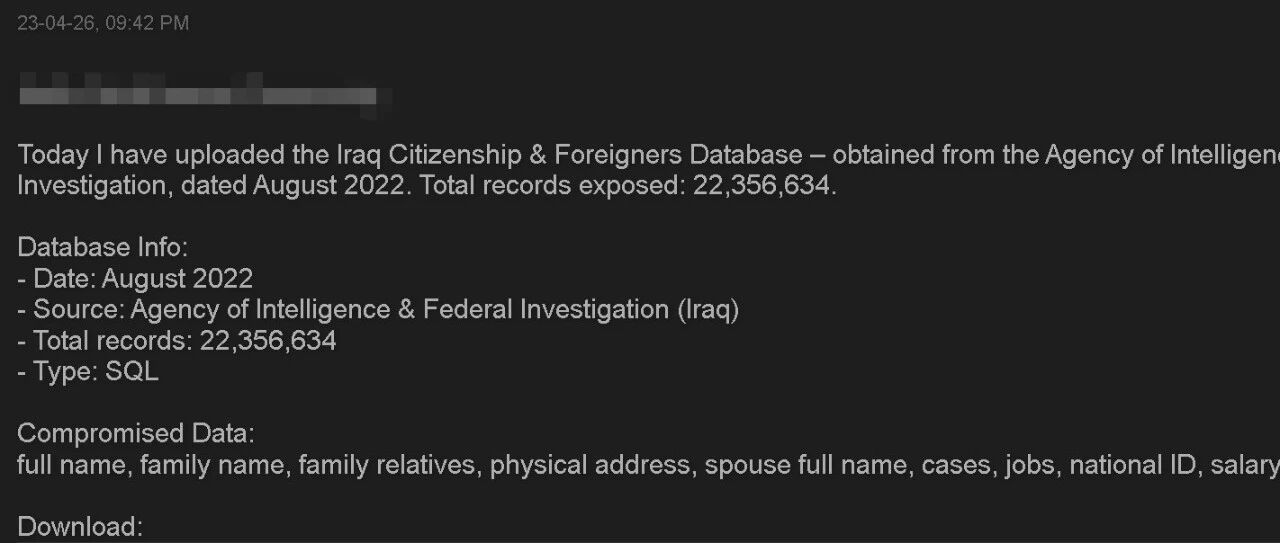Viewport: 1280px width, 543px height.
Task: Click the Date: August 2022 line
Action: (135, 278)
